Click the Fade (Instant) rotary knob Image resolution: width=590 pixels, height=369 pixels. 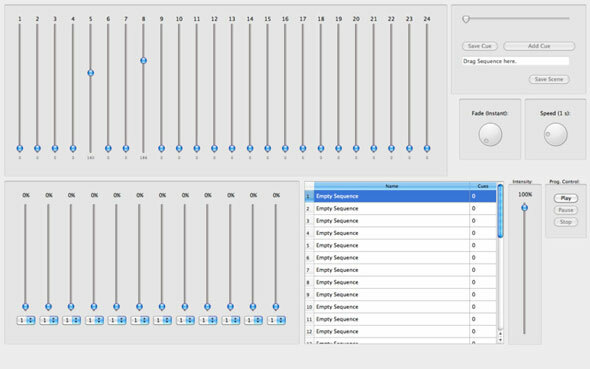490,135
